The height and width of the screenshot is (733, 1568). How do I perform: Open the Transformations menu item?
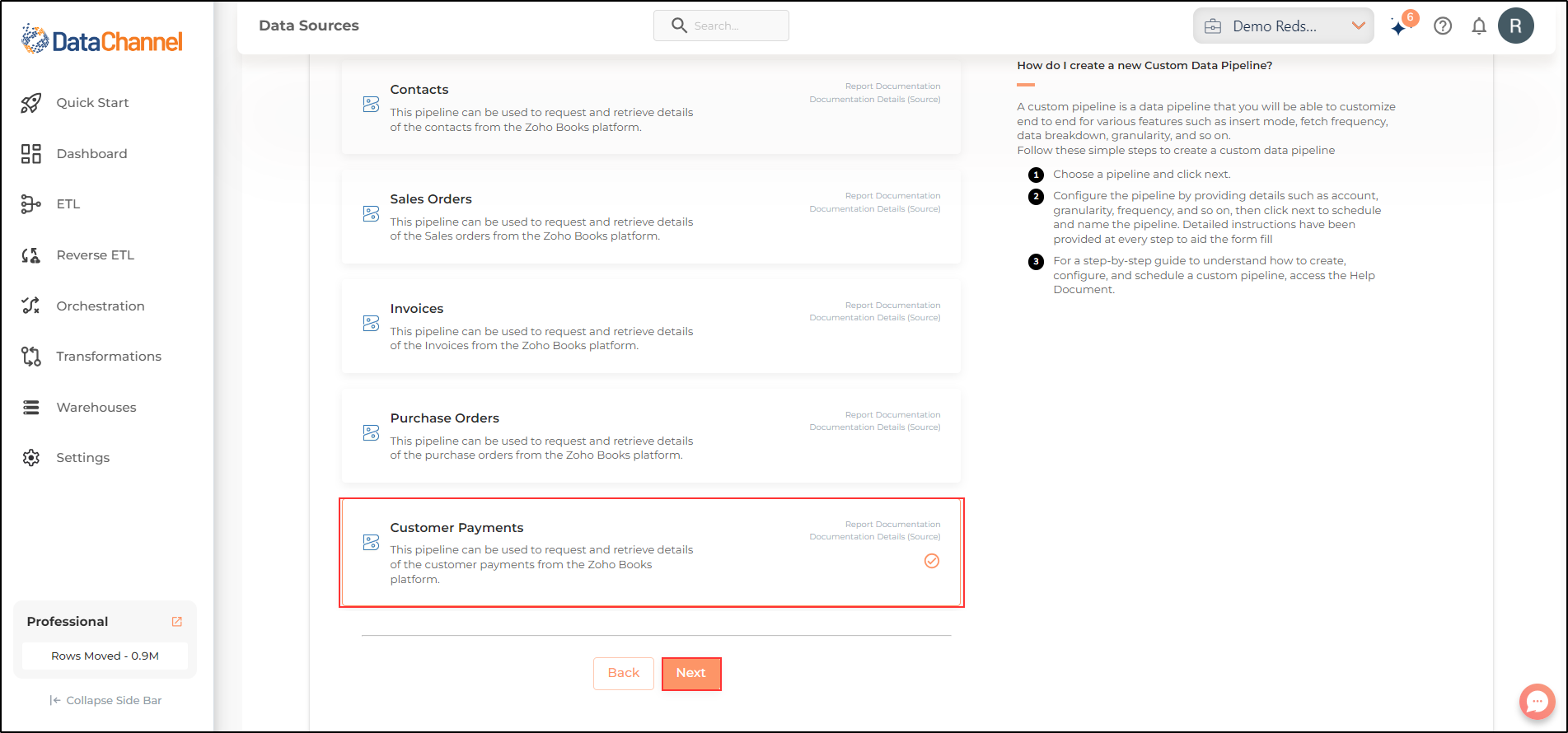point(109,357)
